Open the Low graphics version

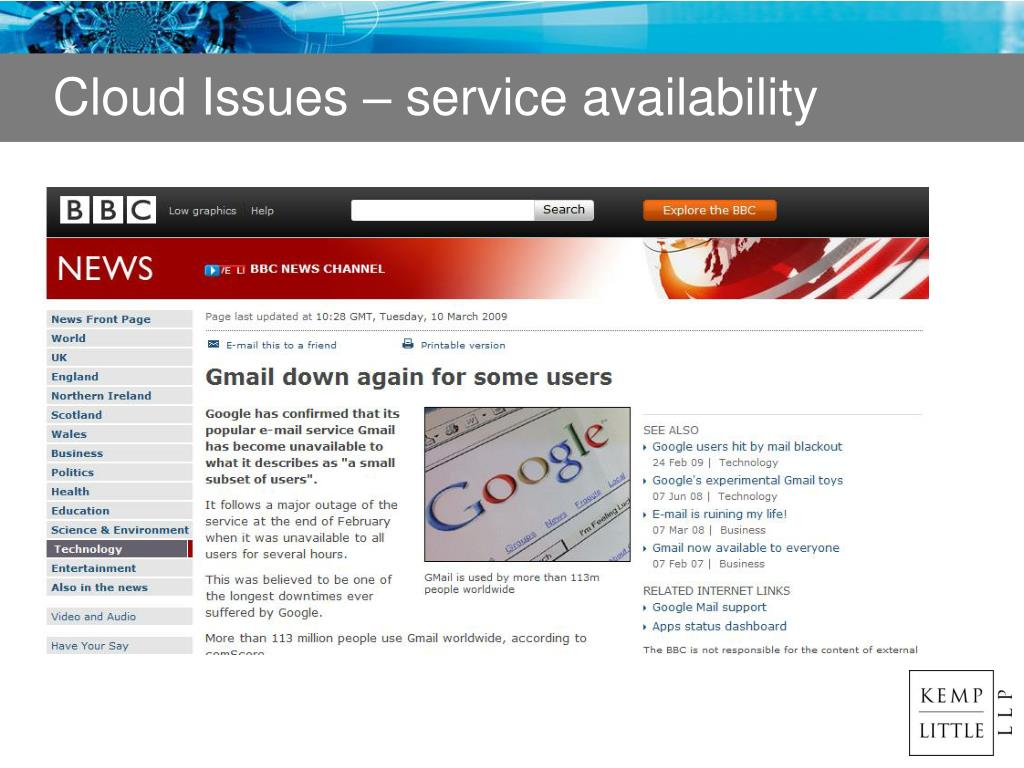[202, 211]
